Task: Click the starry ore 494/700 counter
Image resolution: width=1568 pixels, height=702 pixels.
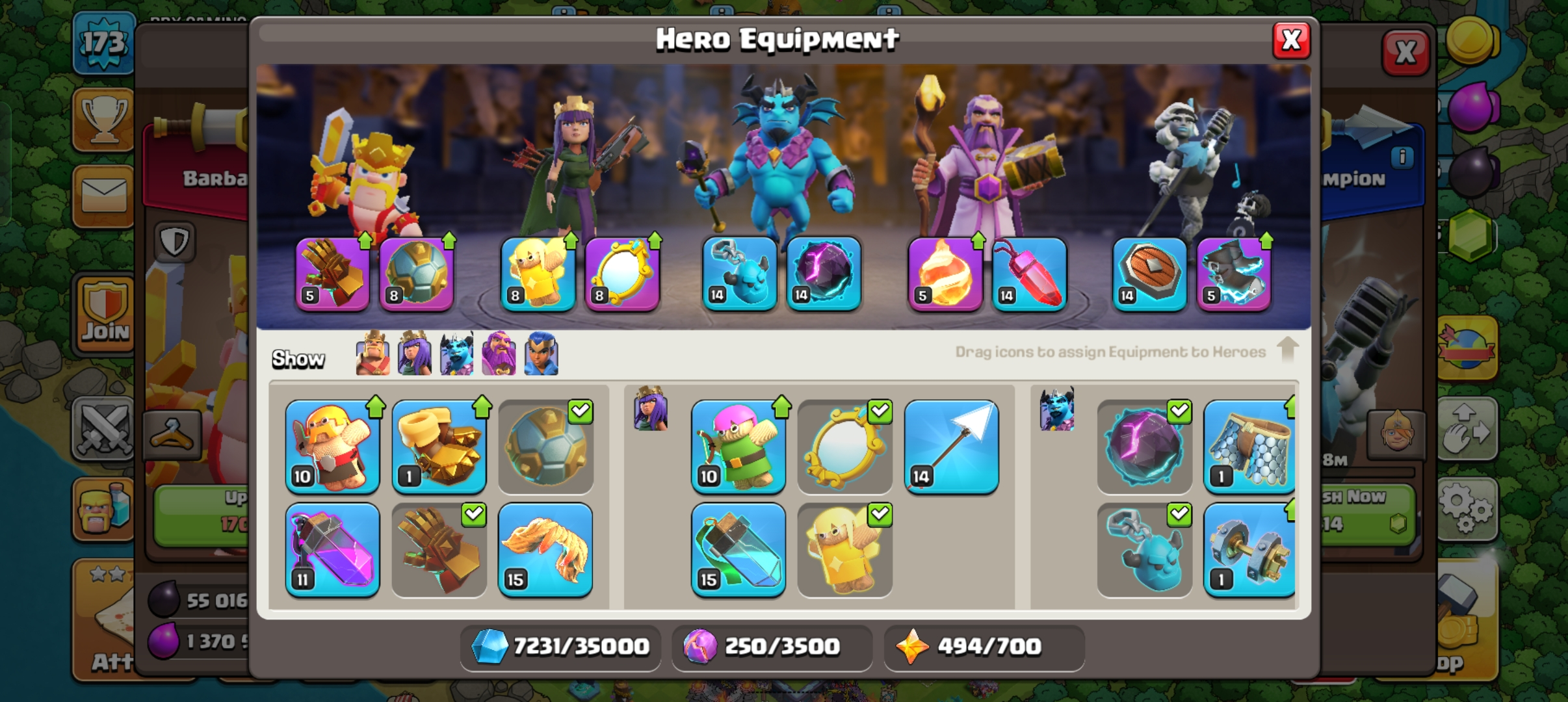Action: coord(984,647)
